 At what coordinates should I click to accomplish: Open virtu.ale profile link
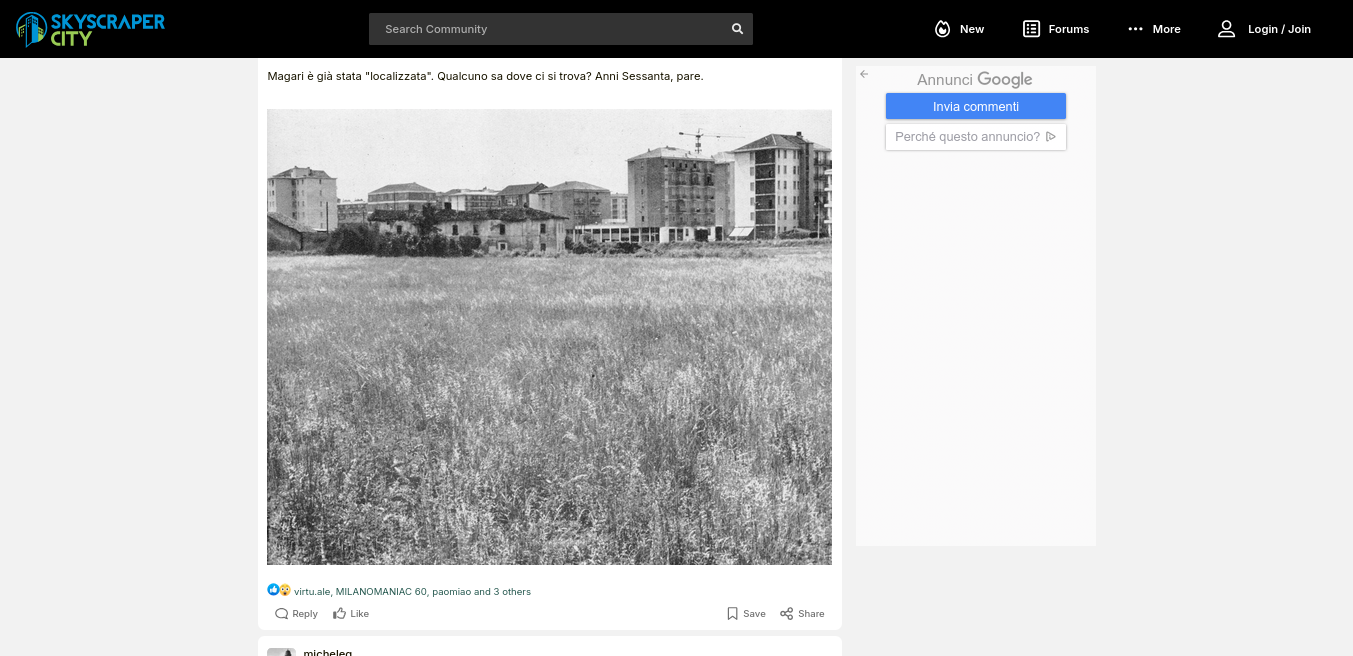click(311, 592)
